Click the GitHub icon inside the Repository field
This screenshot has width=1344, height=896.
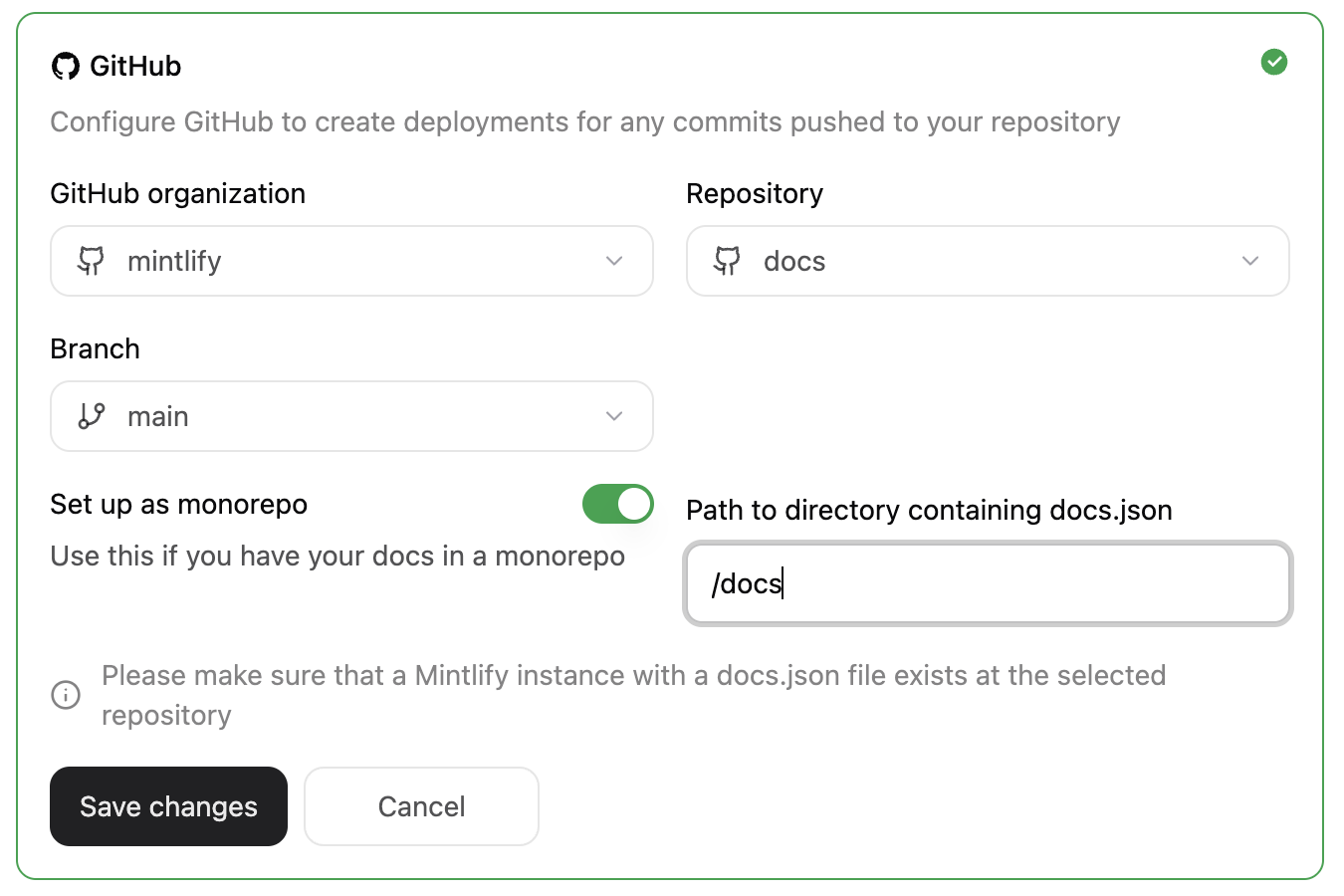pos(726,261)
